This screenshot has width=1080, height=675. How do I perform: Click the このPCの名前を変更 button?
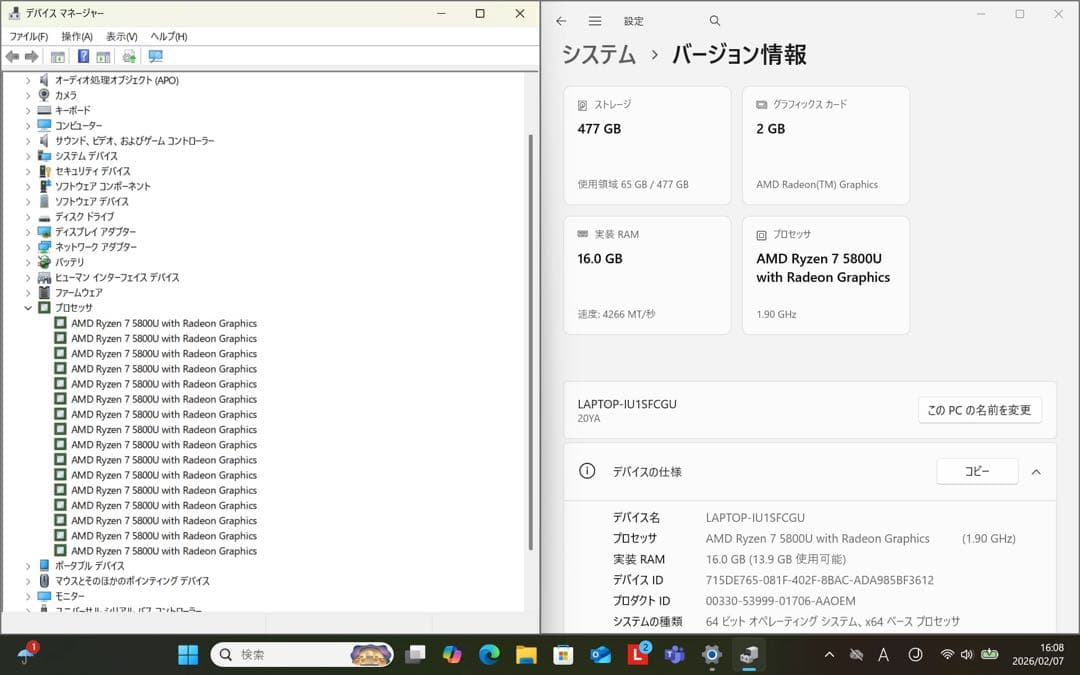click(979, 410)
